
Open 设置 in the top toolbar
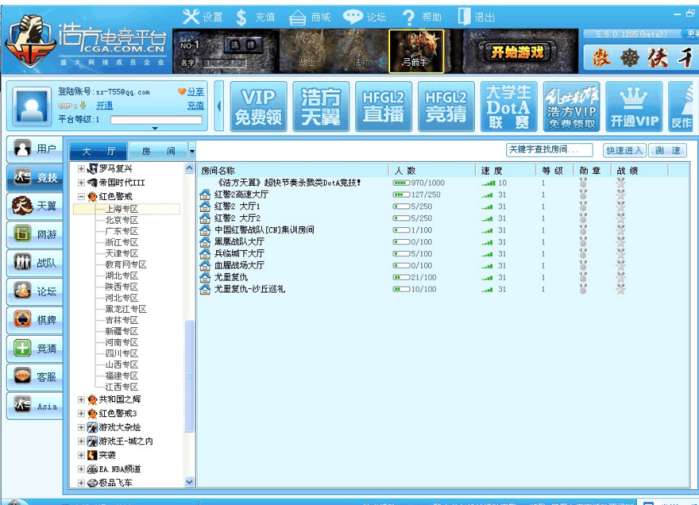pos(202,17)
